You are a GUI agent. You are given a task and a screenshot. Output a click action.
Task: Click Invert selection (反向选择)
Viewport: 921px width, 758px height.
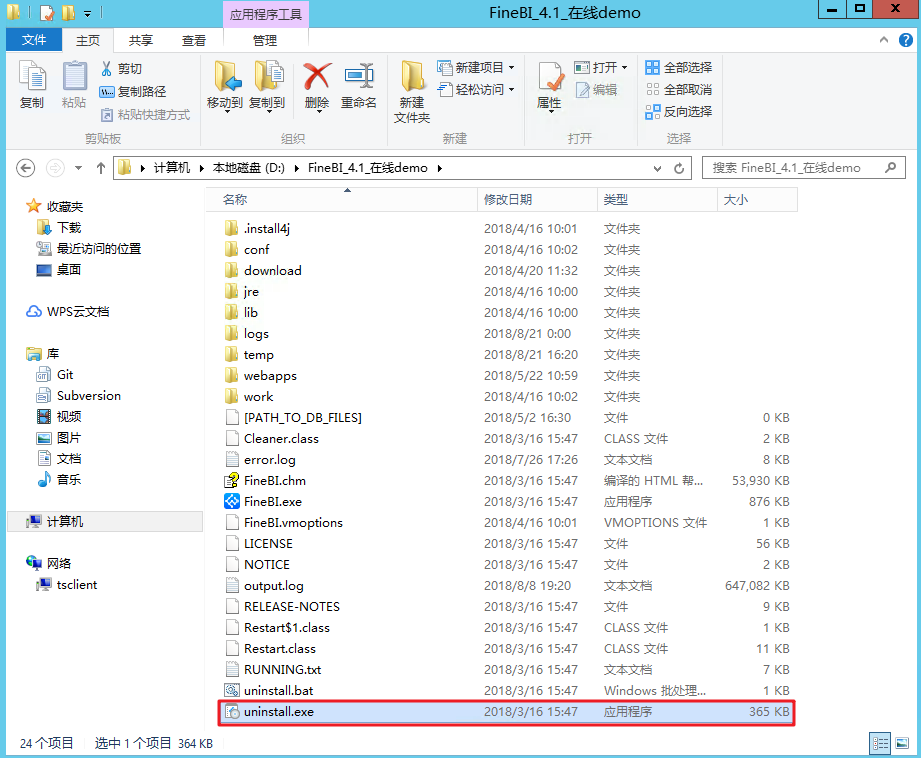coord(678,111)
